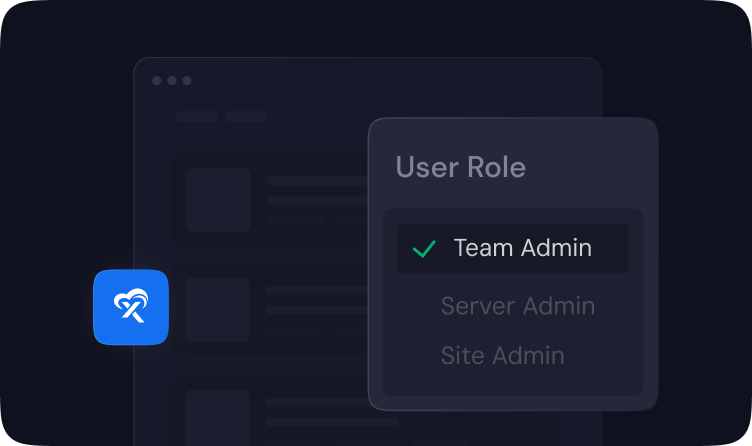Click the top list item's title line
The image size is (752, 446).
coord(316,182)
